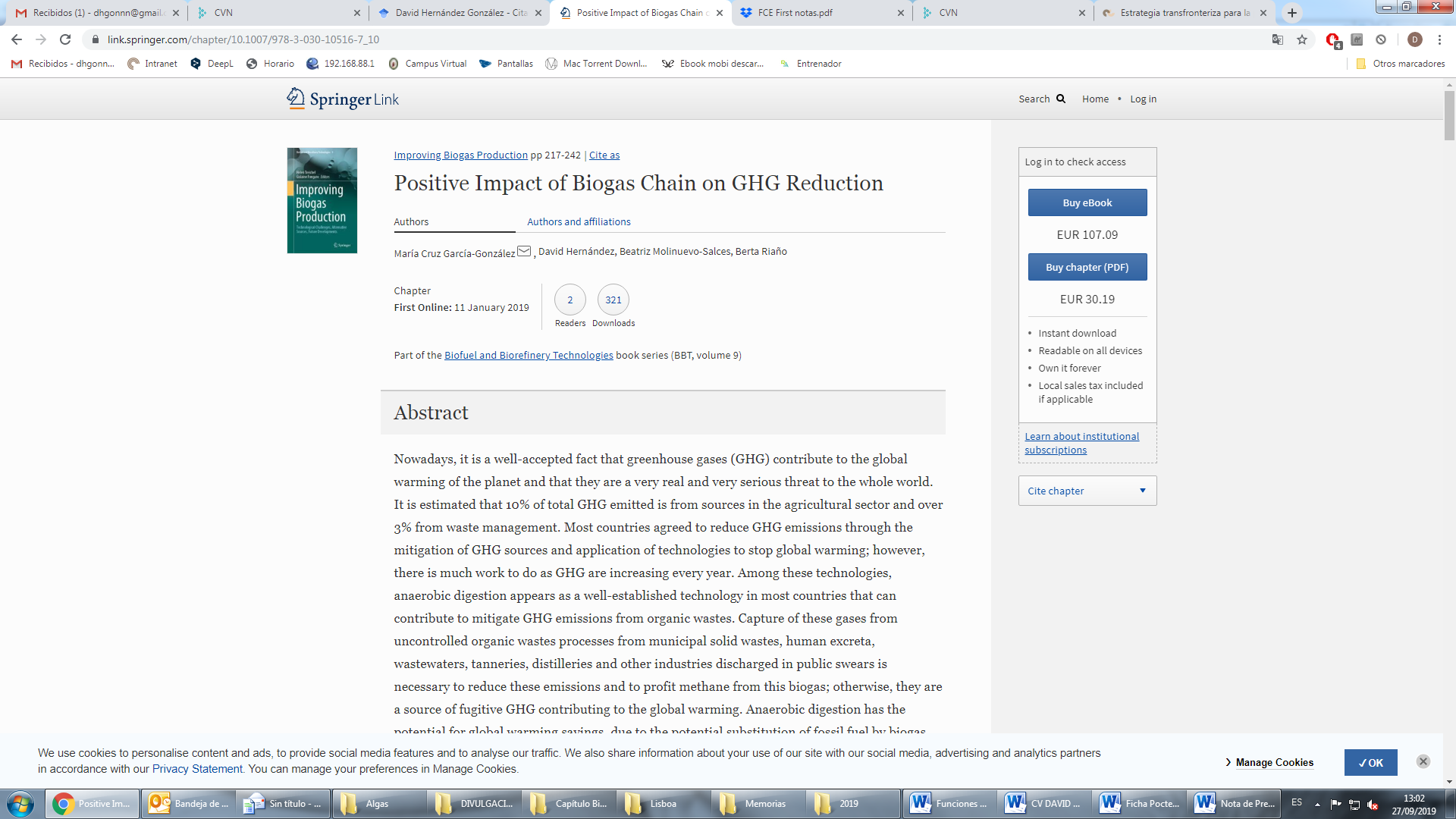Dismiss cookie banner with X icon

[x=1423, y=761]
